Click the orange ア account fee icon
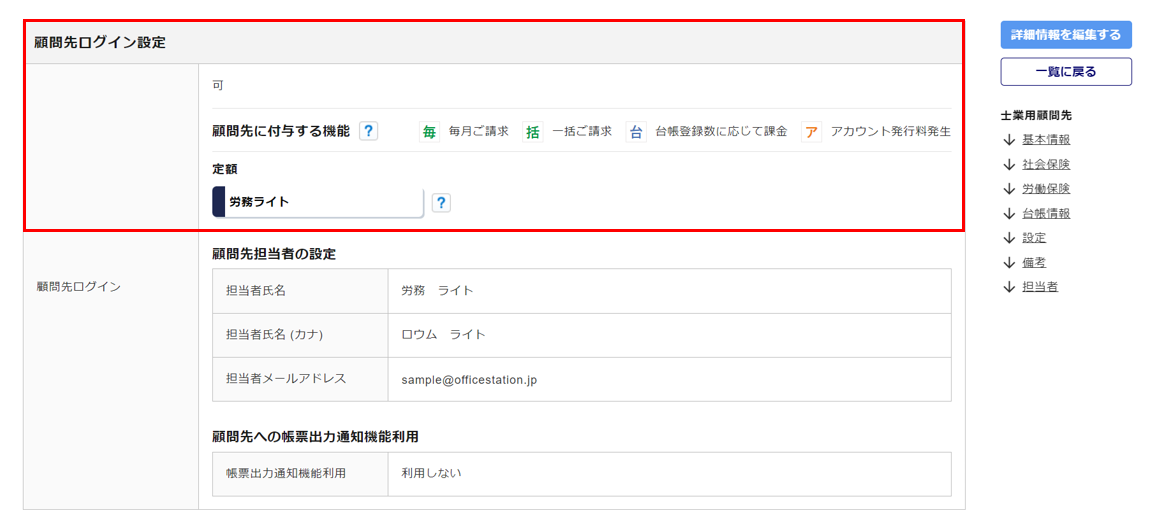The width and height of the screenshot is (1149, 520). click(x=811, y=133)
